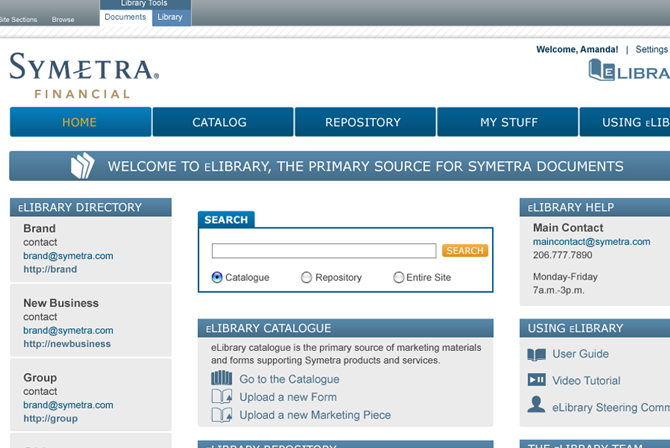Screen dimensions: 670x448
Task: Click the eLibrary Directory panel header
Action: point(91,207)
